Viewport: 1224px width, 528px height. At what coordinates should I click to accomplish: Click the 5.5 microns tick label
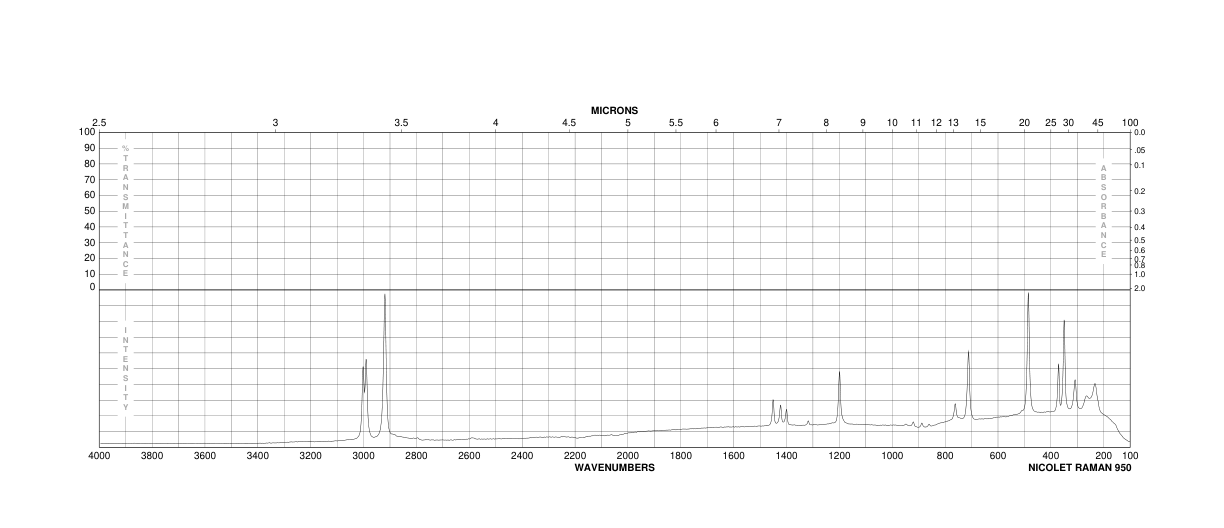point(676,122)
